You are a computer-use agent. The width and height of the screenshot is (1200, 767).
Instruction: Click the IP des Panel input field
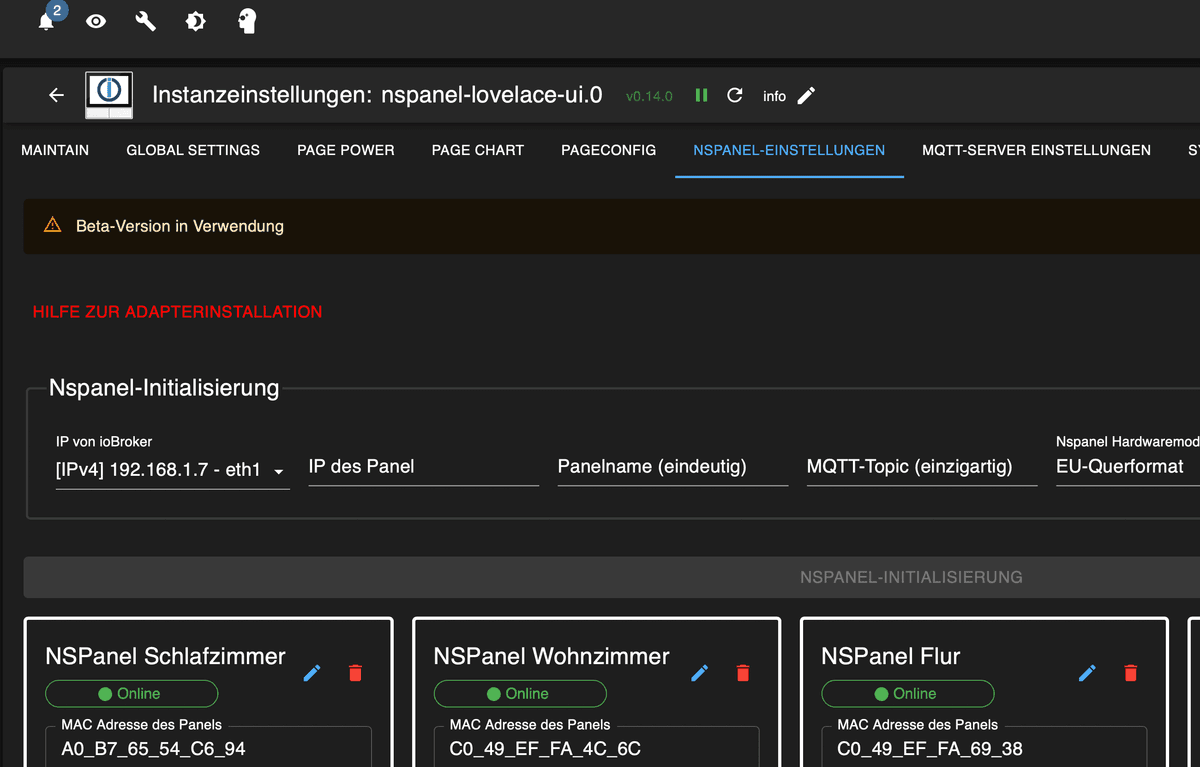(423, 467)
